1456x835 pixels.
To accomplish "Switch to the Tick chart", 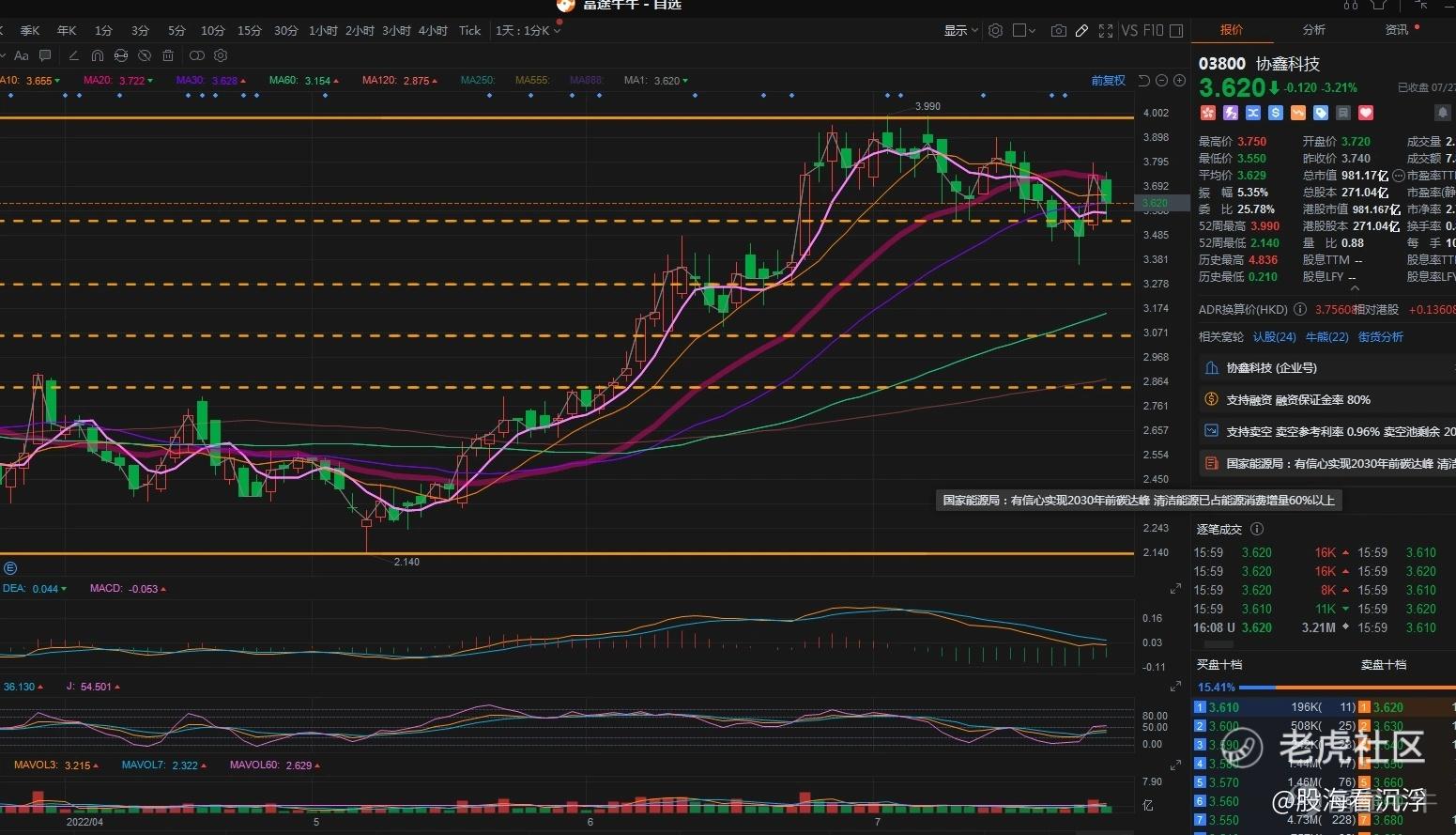I will point(469,31).
